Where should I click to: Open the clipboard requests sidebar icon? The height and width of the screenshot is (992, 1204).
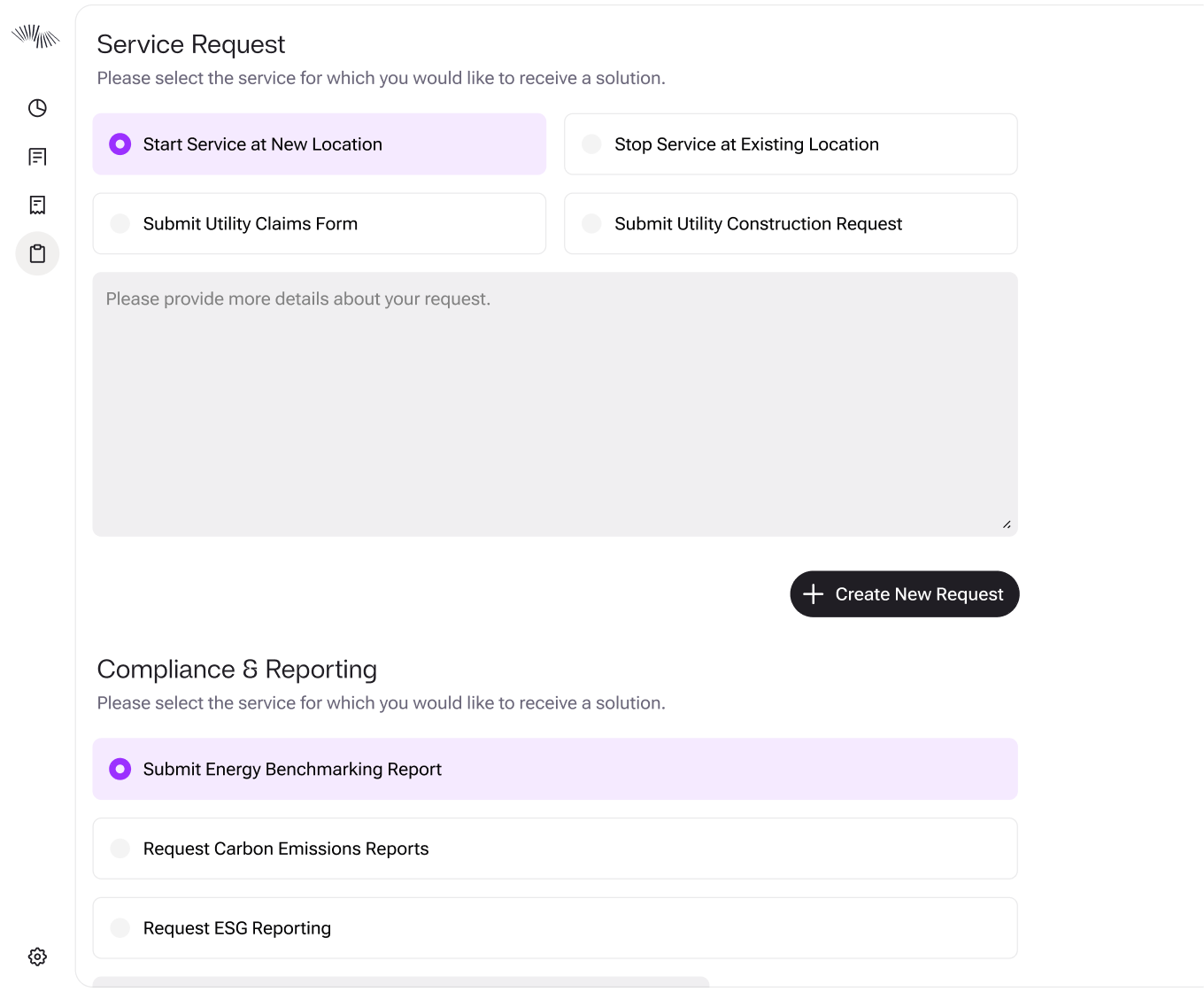[x=37, y=253]
